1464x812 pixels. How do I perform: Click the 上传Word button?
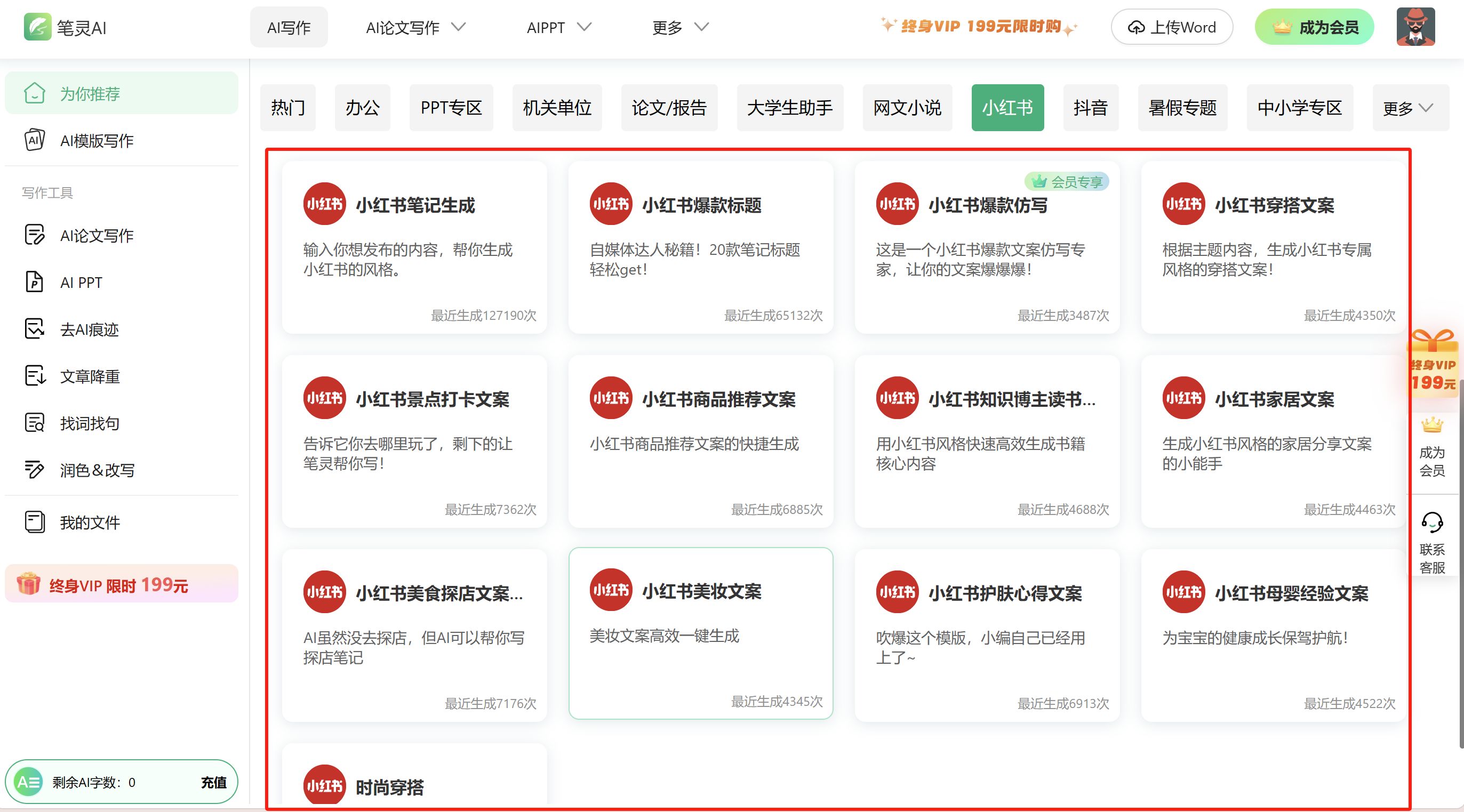[1171, 27]
